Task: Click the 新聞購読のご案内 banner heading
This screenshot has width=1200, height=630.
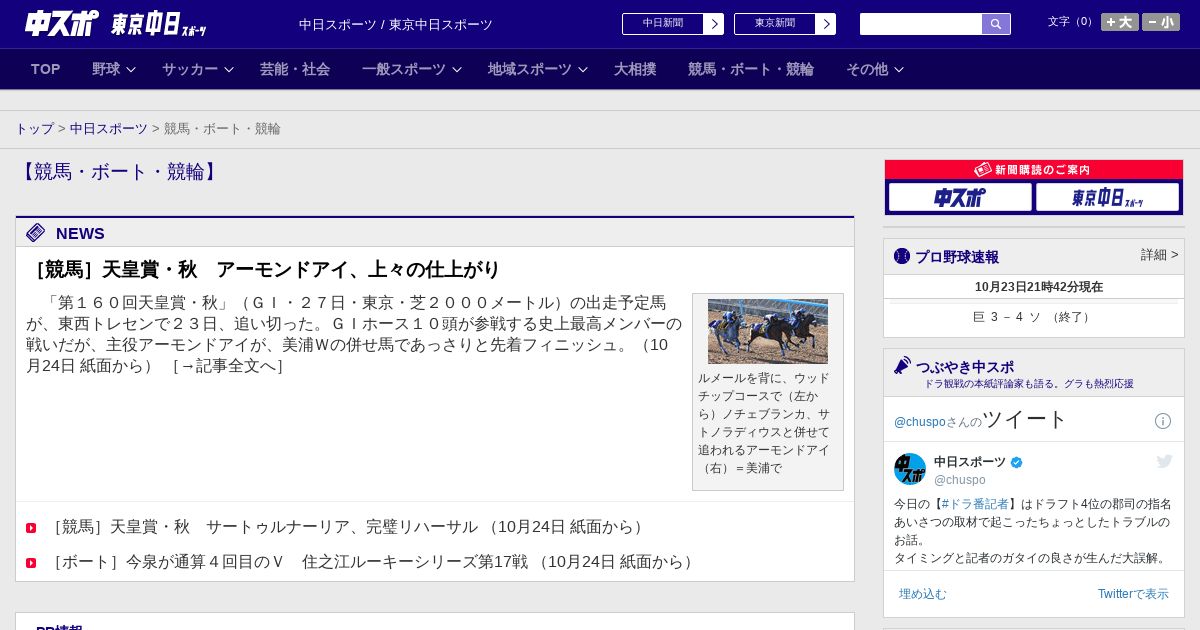Action: tap(1034, 170)
